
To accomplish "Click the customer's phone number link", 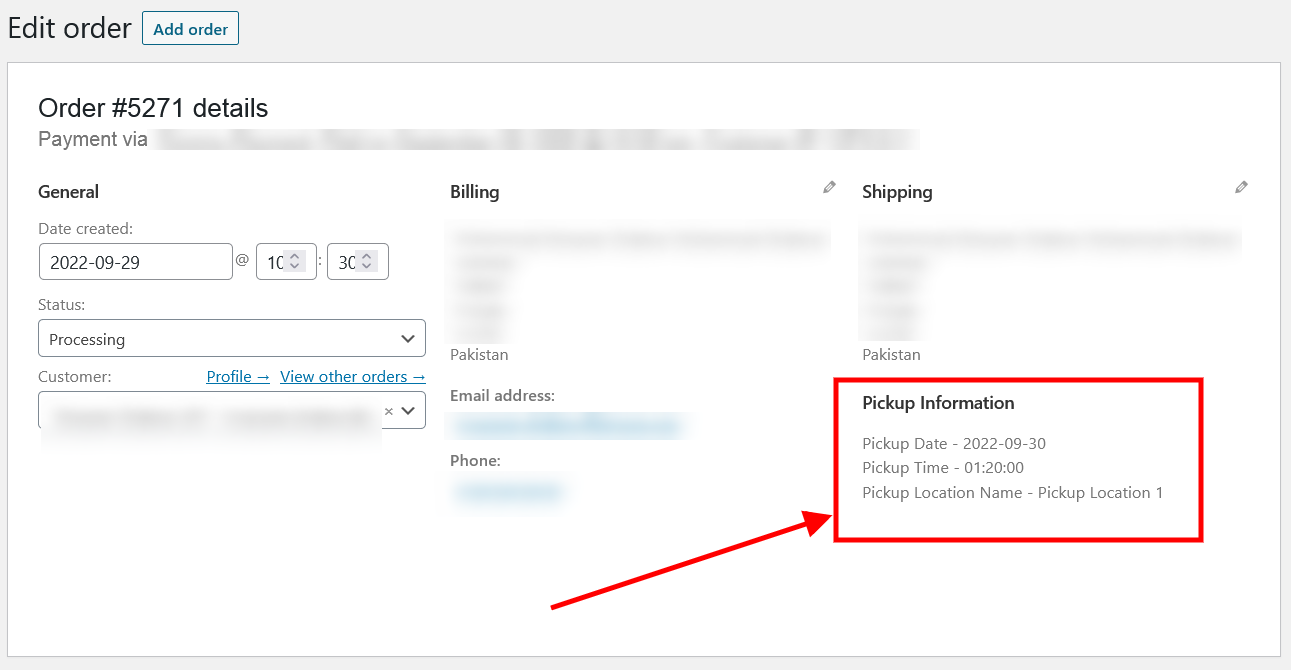I will pyautogui.click(x=510, y=491).
